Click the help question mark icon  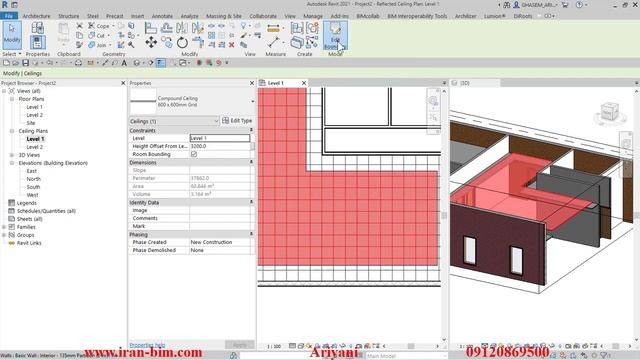click(x=579, y=5)
